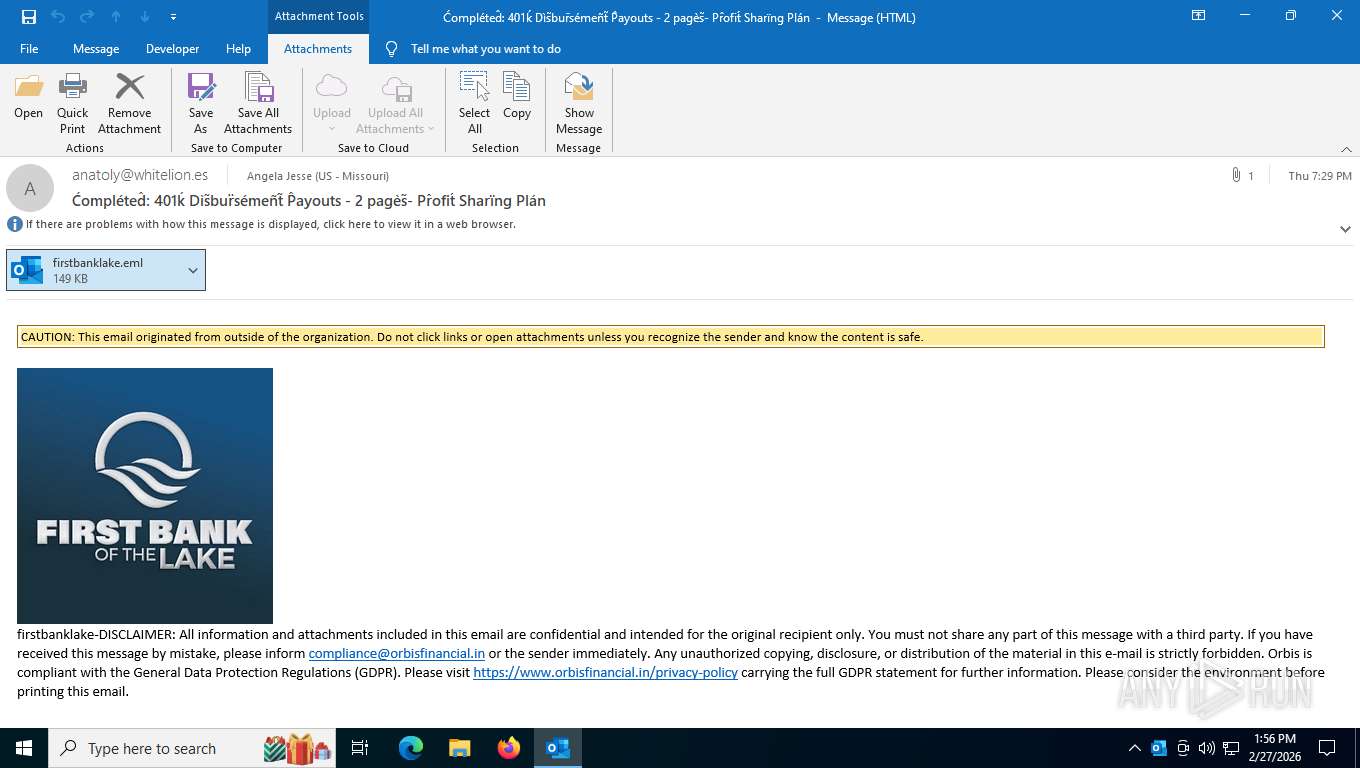Click the Undo arrow in quick access toolbar

58,17
